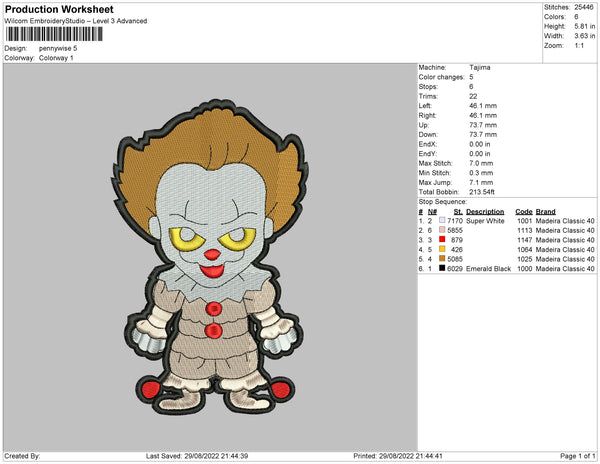Click the 'Stop Sequence:' label

coord(442,202)
